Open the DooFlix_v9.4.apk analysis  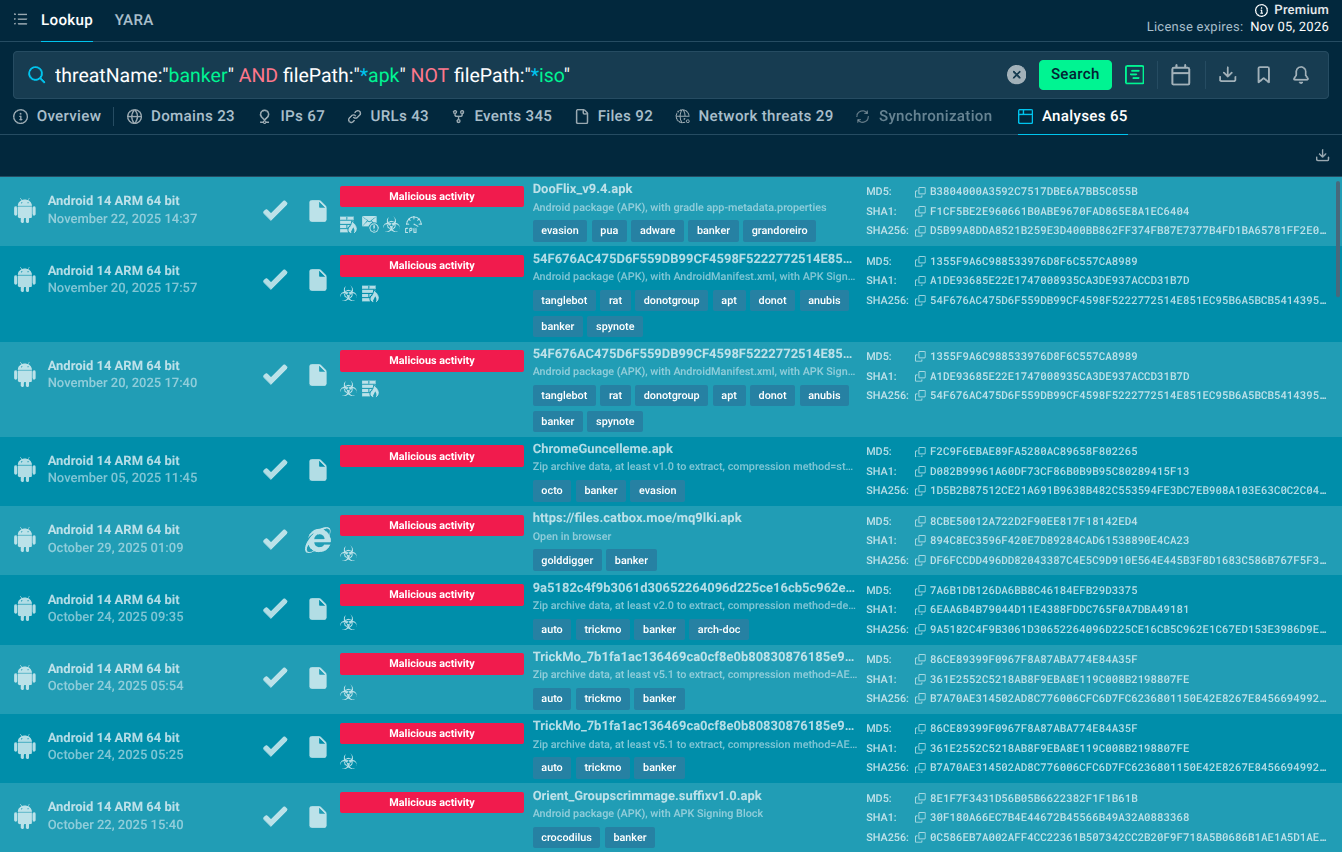[582, 189]
